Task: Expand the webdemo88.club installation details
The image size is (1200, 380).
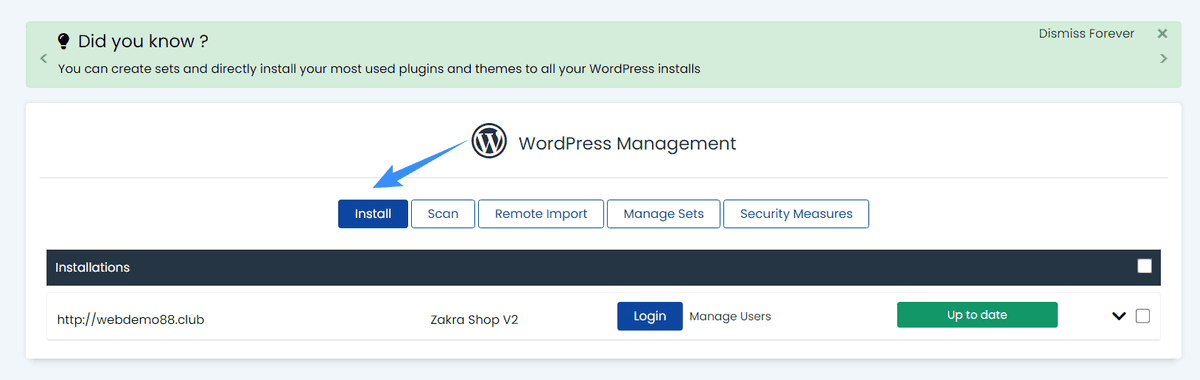Action: [x=1119, y=316]
